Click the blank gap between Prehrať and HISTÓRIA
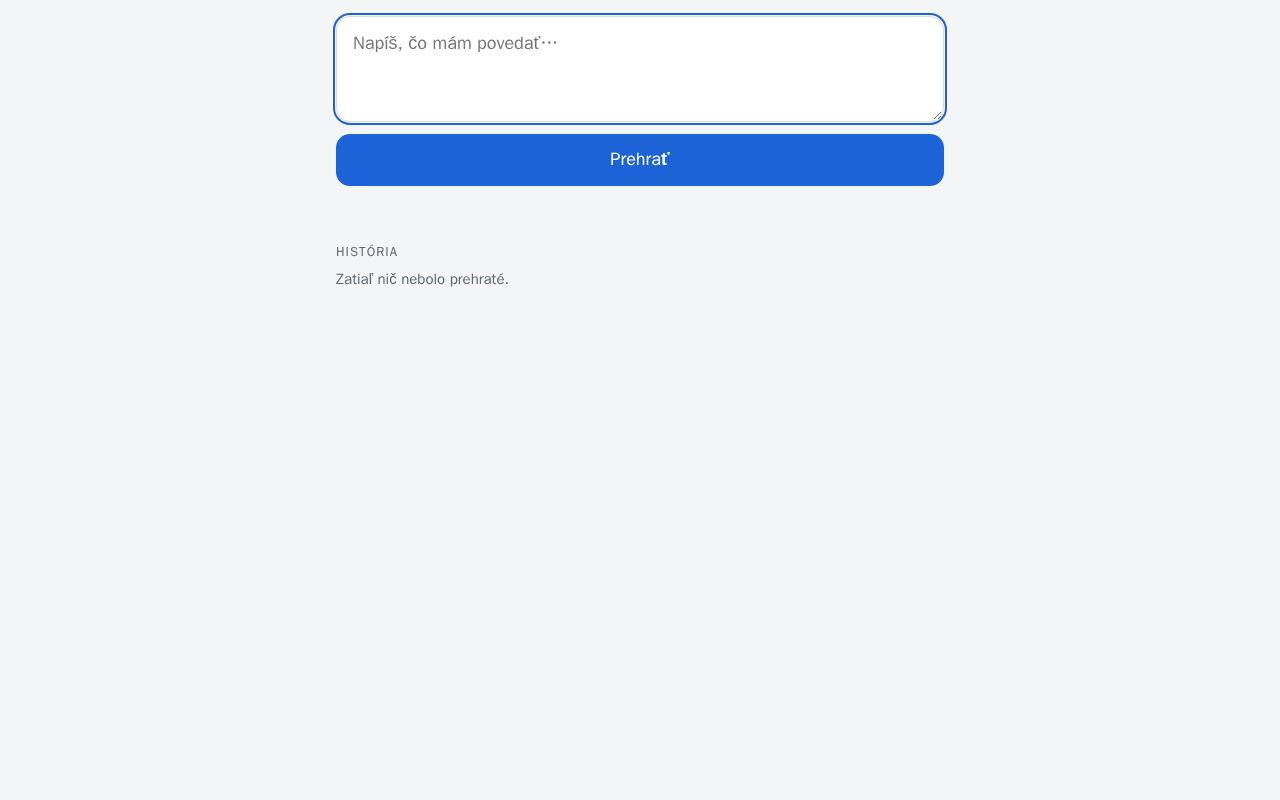 (x=640, y=215)
